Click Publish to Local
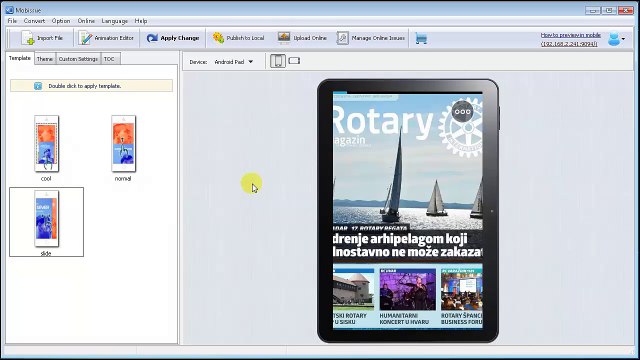Viewport: 640px width, 360px height. click(238, 38)
